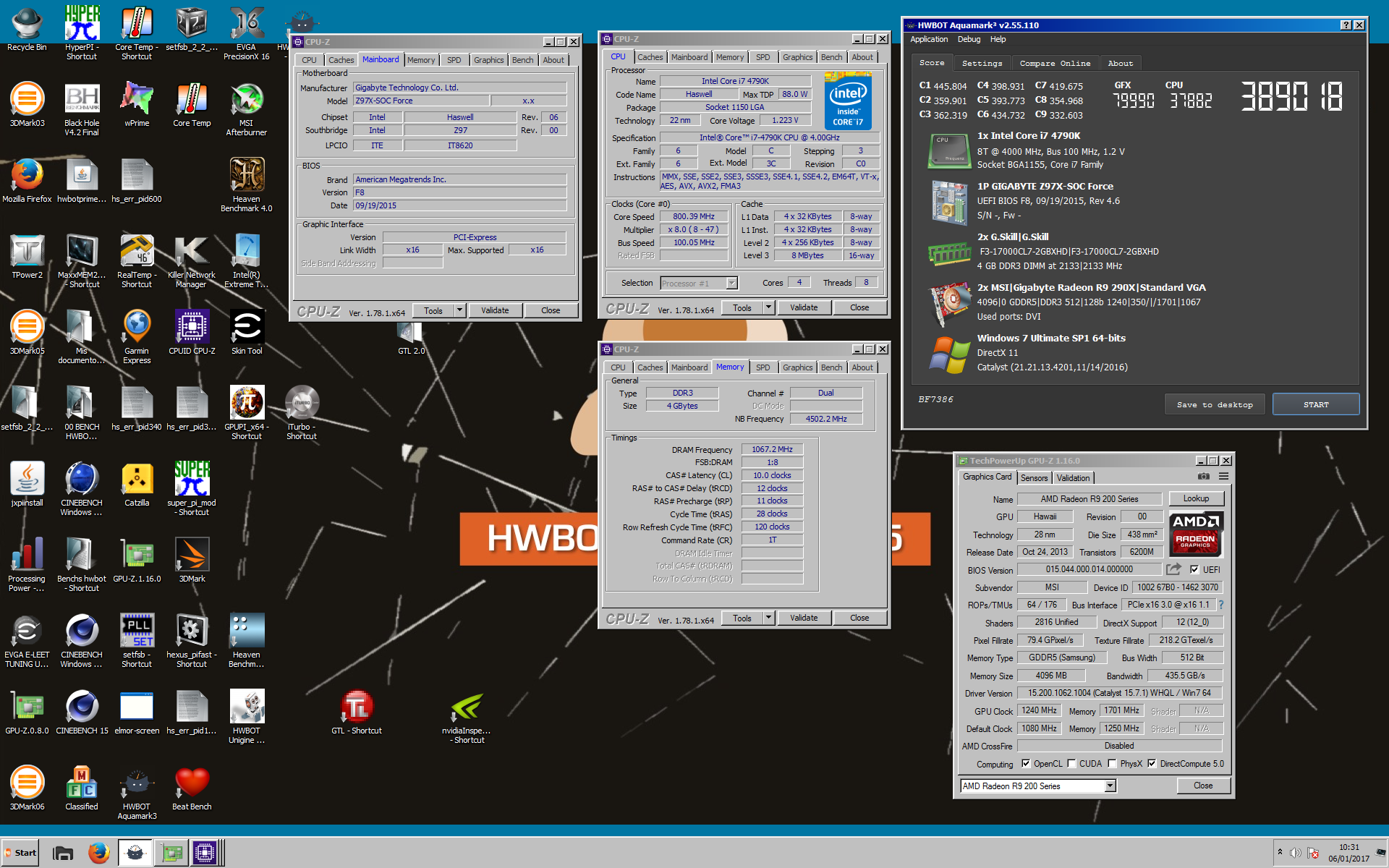Click Validate in Memory CPU-Z window
Viewport: 1389px width, 868px height.
804,618
